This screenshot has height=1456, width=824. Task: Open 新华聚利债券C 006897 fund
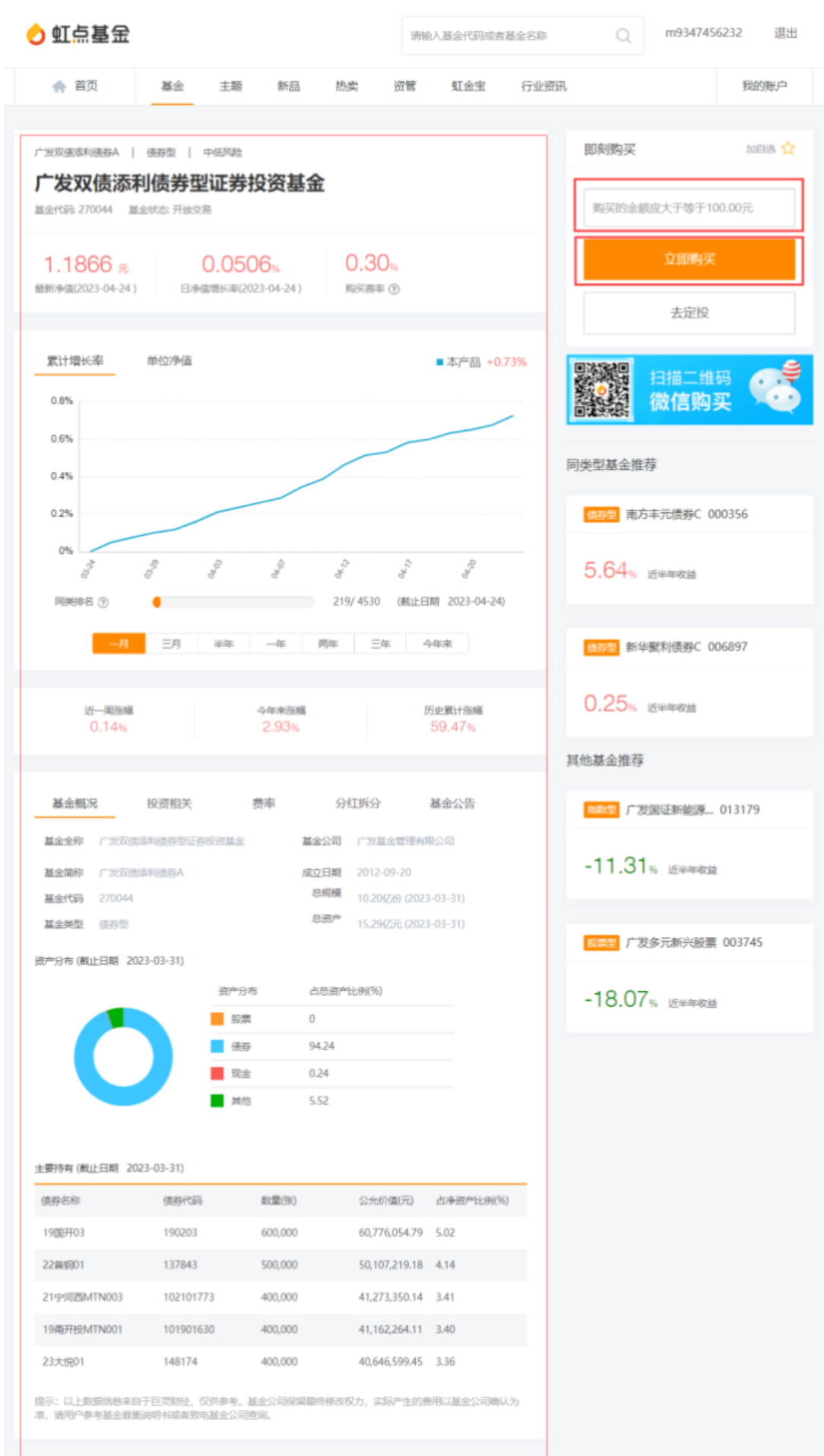pos(686,647)
